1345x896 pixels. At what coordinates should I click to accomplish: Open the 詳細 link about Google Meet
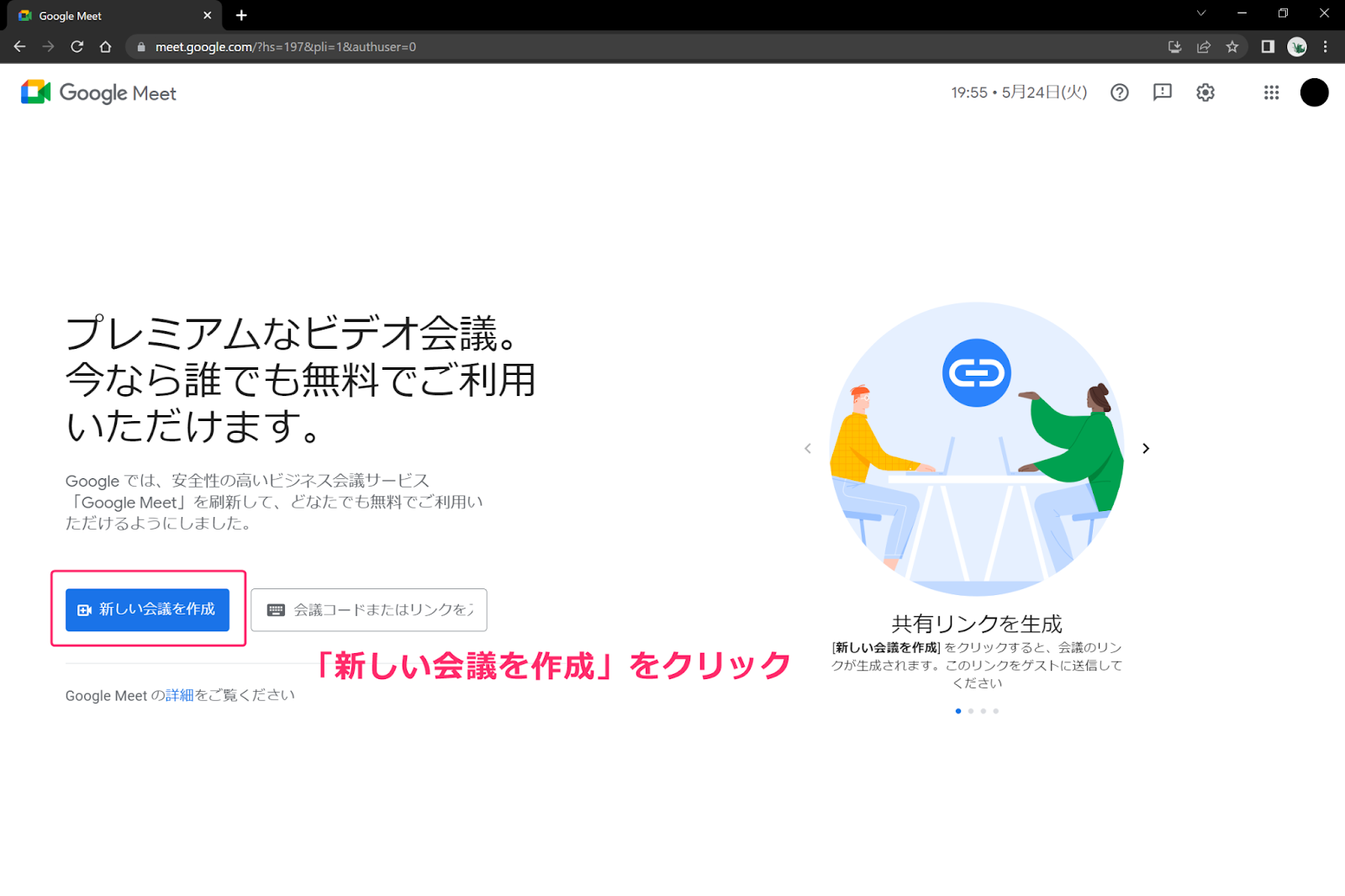(x=179, y=695)
